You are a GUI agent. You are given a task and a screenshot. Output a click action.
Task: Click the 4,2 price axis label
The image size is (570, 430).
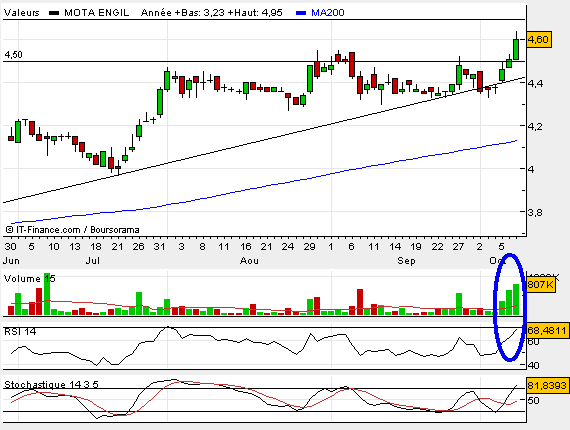coord(535,126)
